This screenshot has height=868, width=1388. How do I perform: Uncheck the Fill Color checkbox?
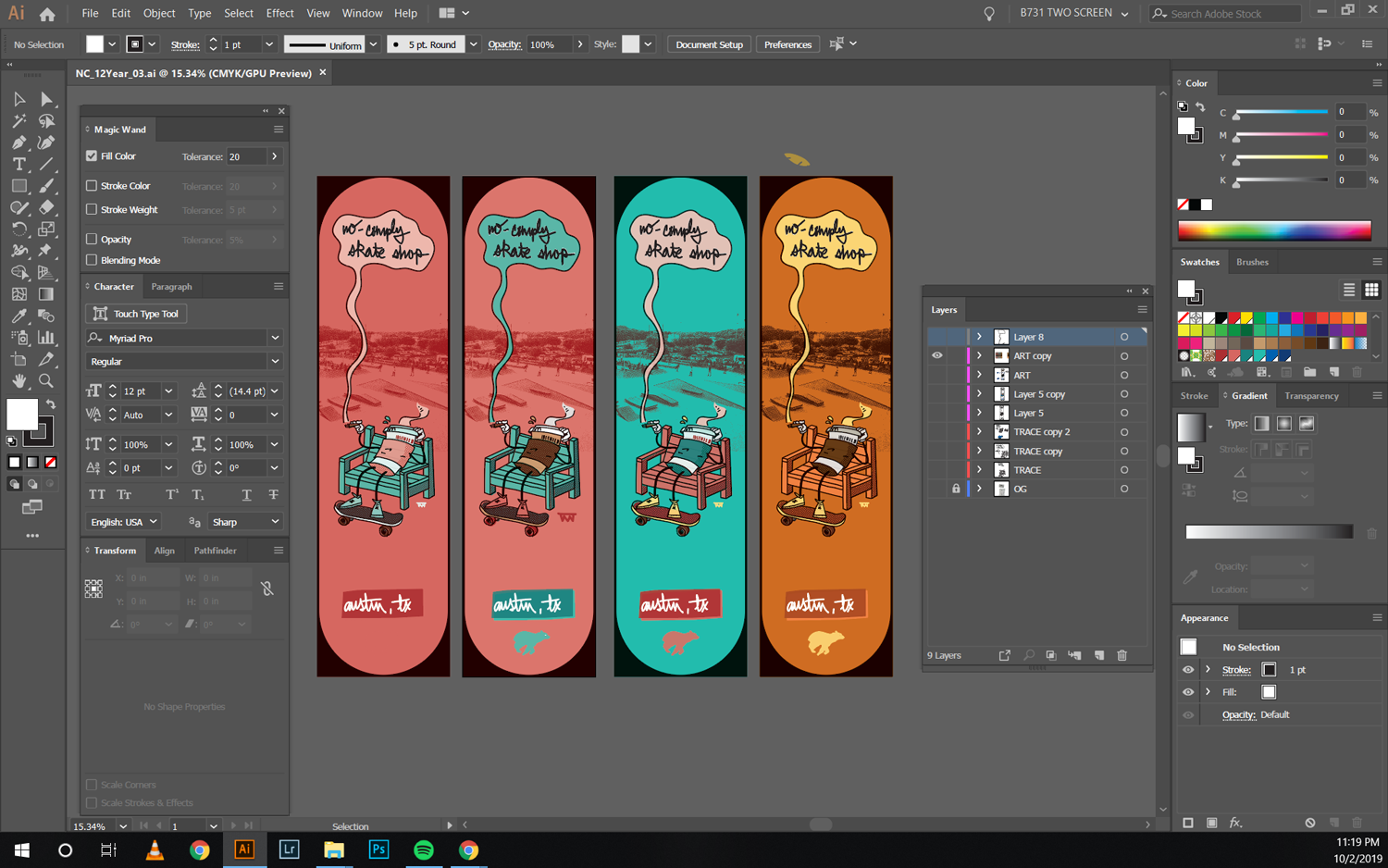pyautogui.click(x=92, y=156)
